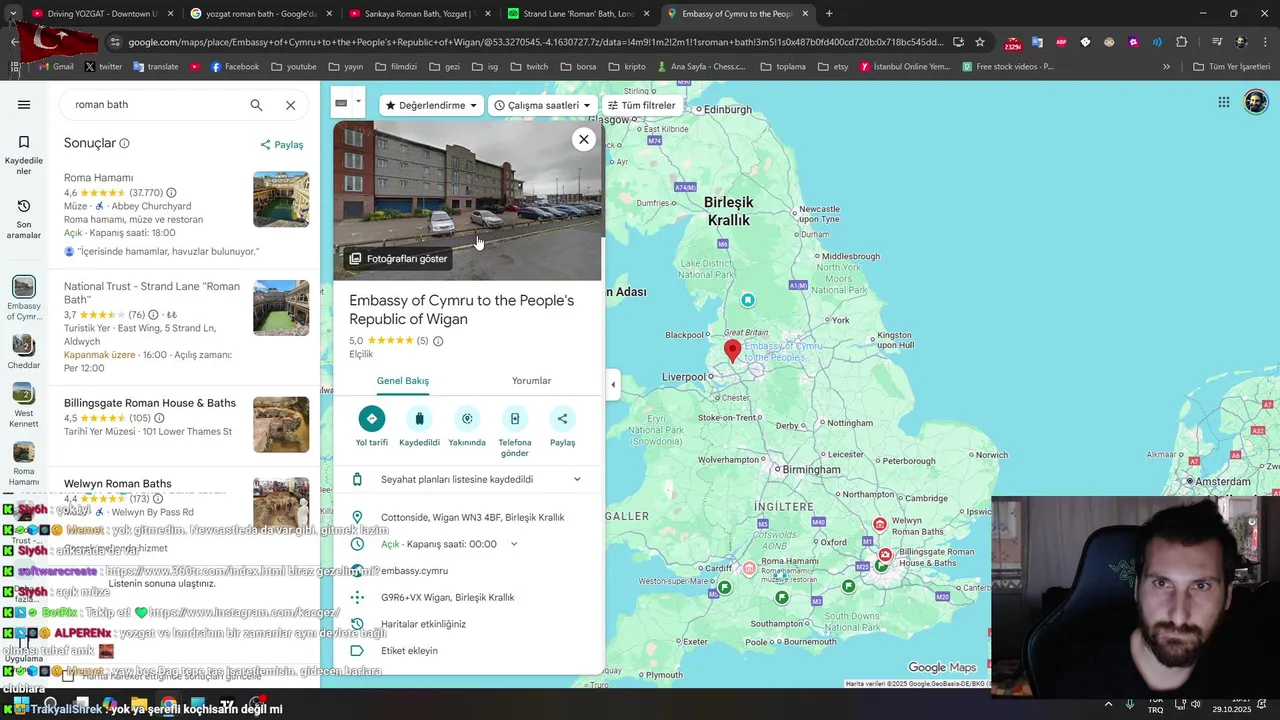Expand Seyahat planları listesine kaydedildi row

[468, 480]
